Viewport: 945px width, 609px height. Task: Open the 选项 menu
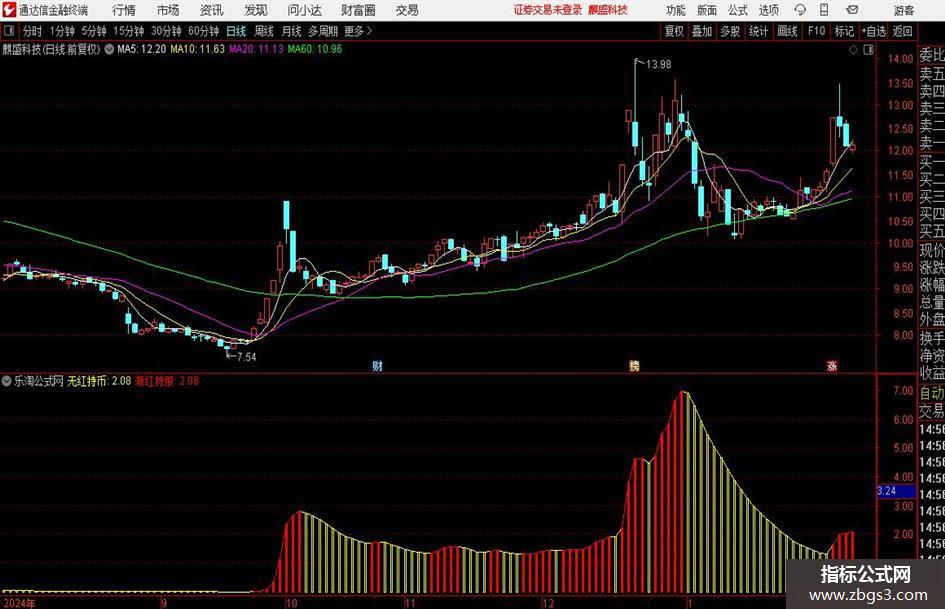point(768,10)
